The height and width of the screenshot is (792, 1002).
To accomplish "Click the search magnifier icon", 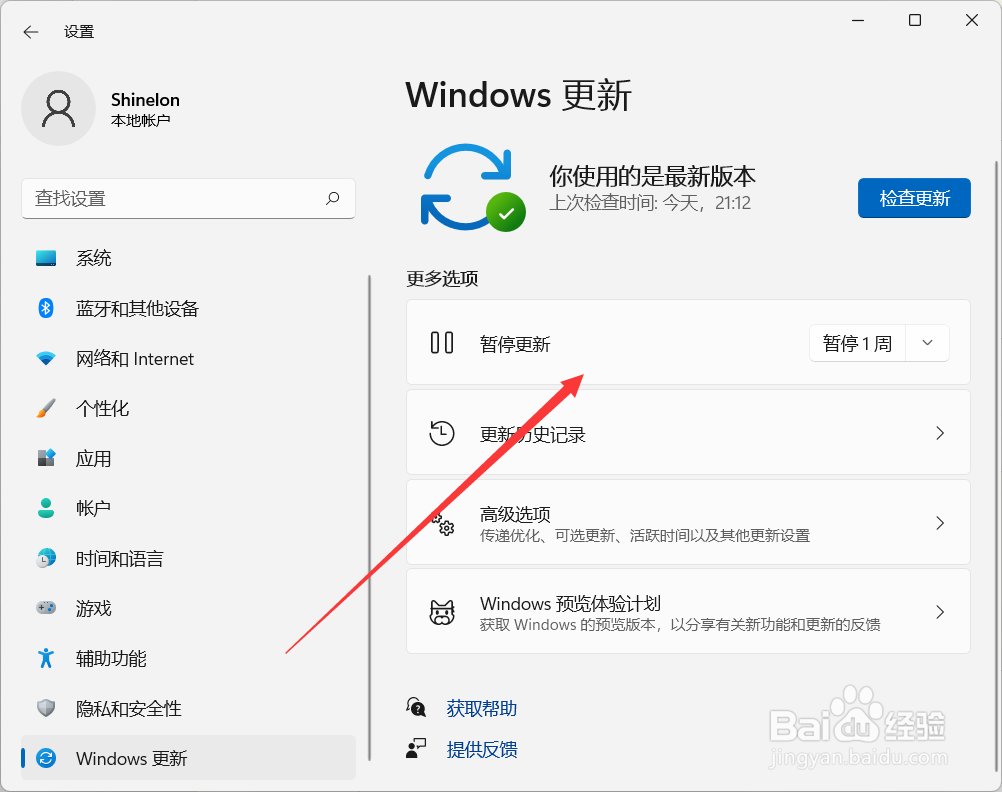I will tap(332, 198).
